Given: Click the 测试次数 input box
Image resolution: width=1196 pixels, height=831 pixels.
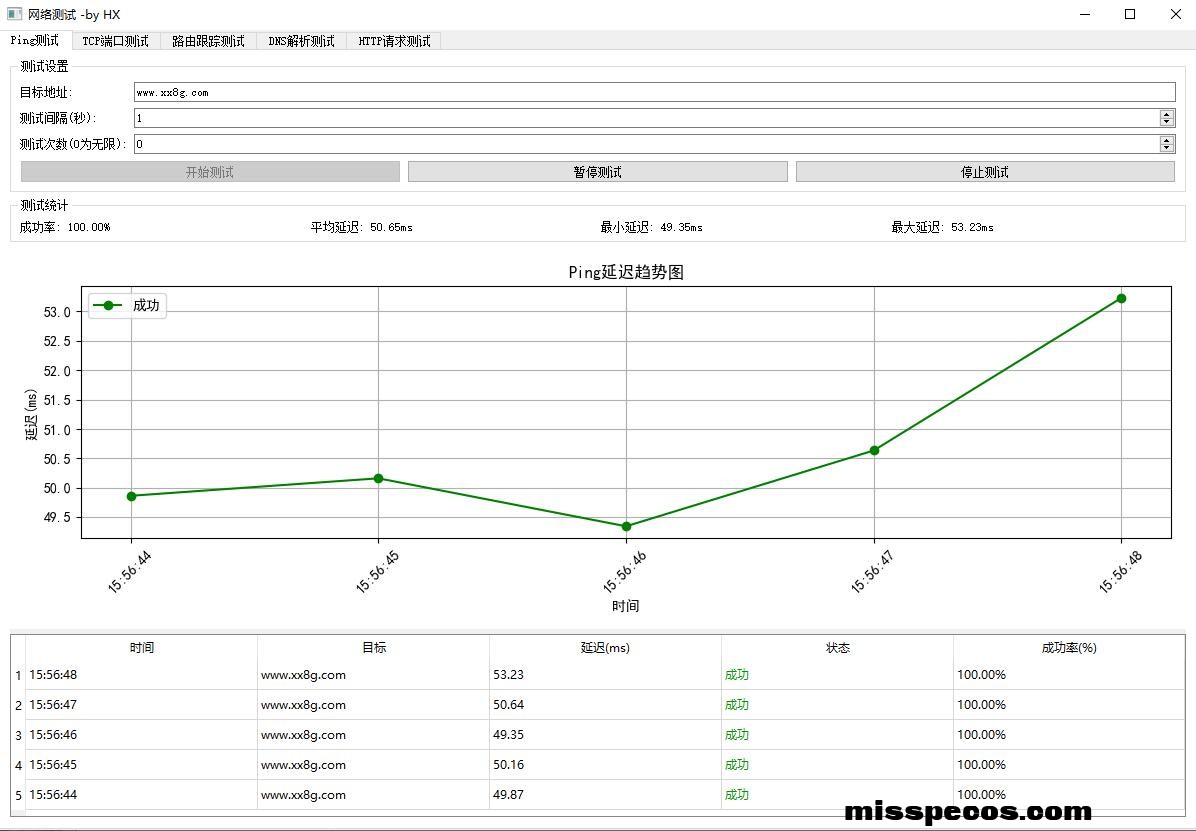Looking at the screenshot, I should [x=646, y=144].
